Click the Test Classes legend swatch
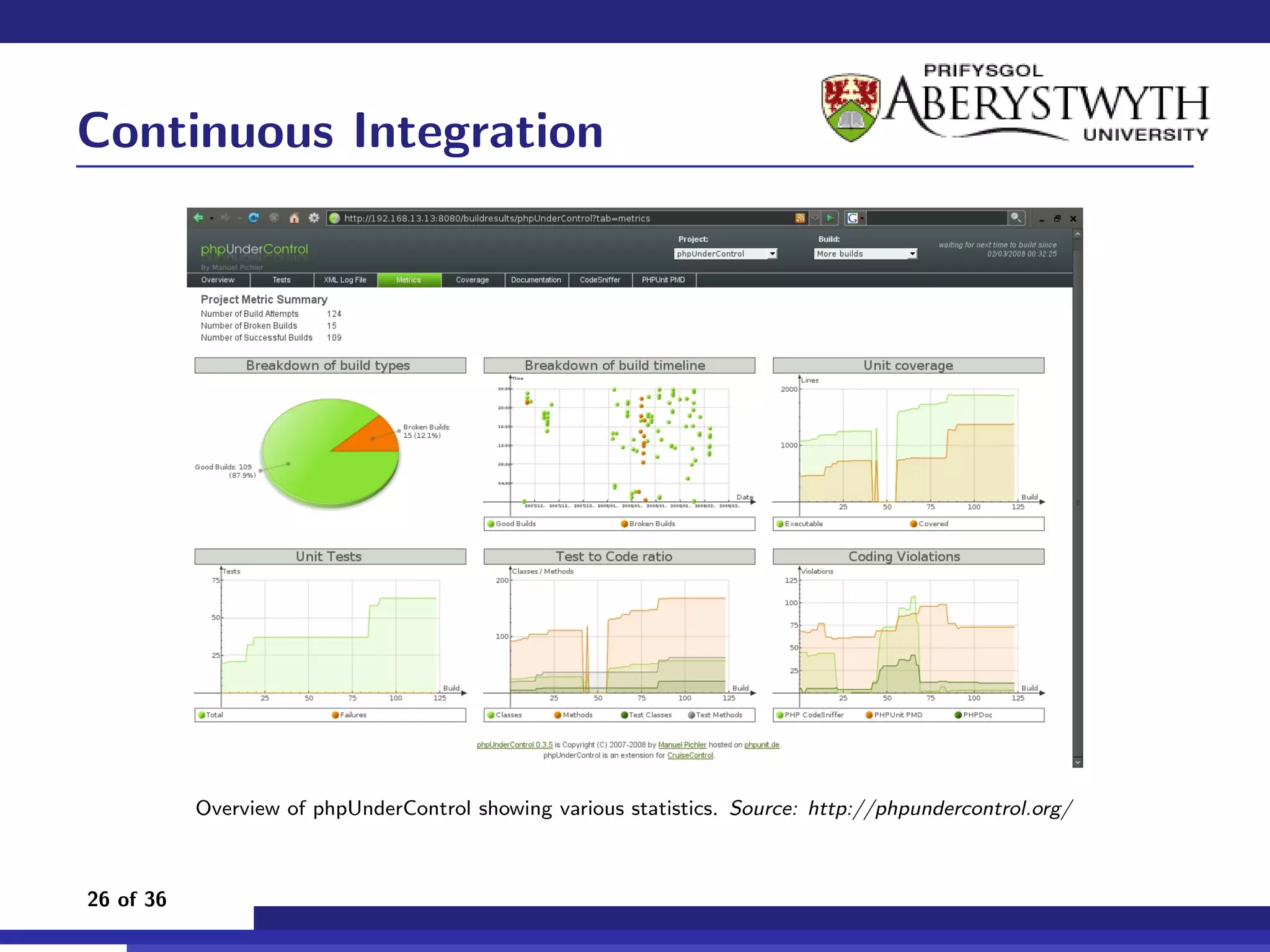 [x=624, y=715]
